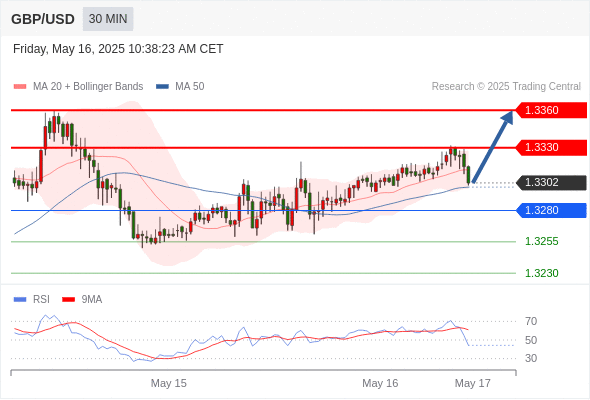
Task: Toggle the 9MA red legend marker
Action: 68,300
